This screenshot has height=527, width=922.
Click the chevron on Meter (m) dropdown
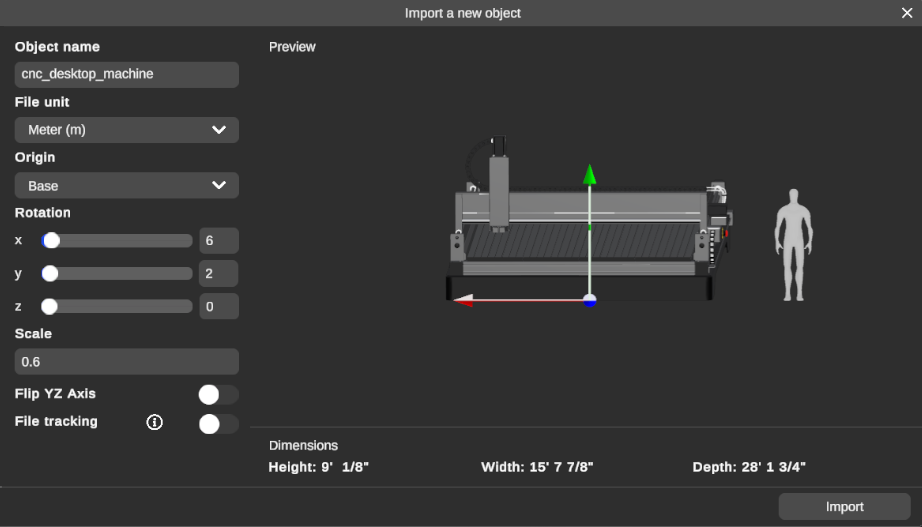click(220, 130)
